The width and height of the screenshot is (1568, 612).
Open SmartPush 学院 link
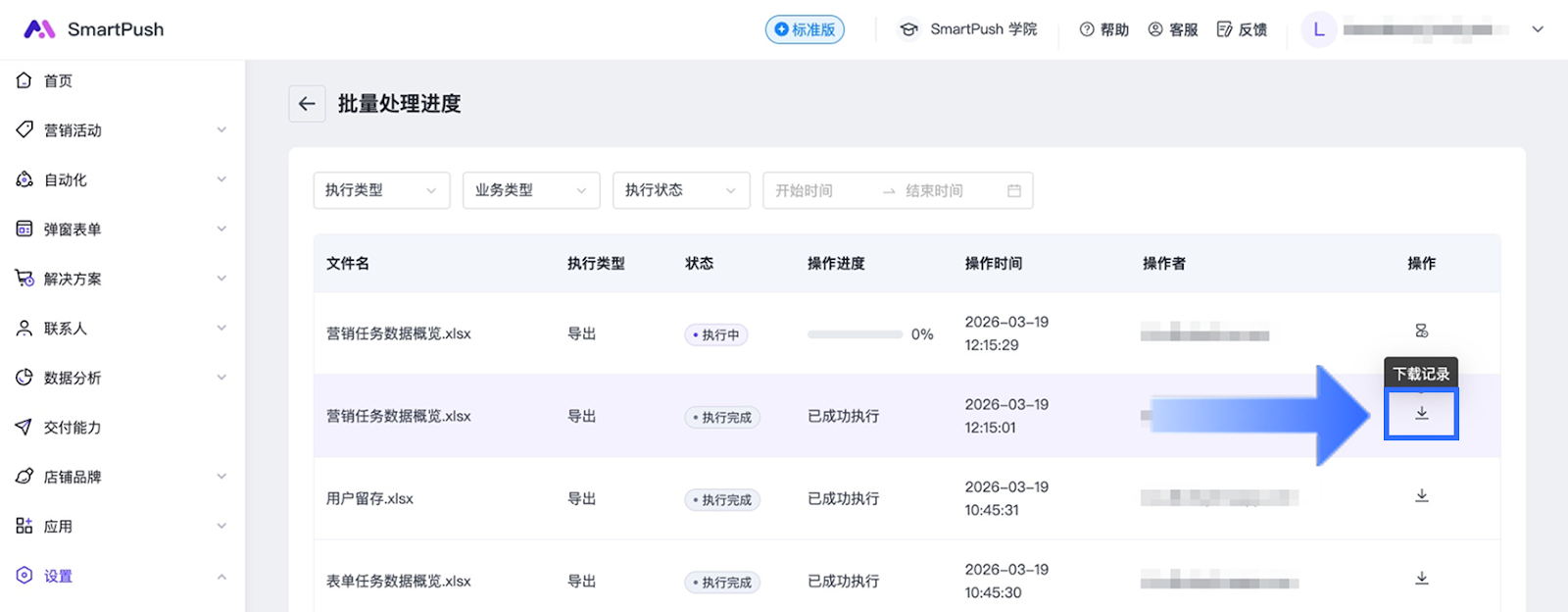(968, 29)
